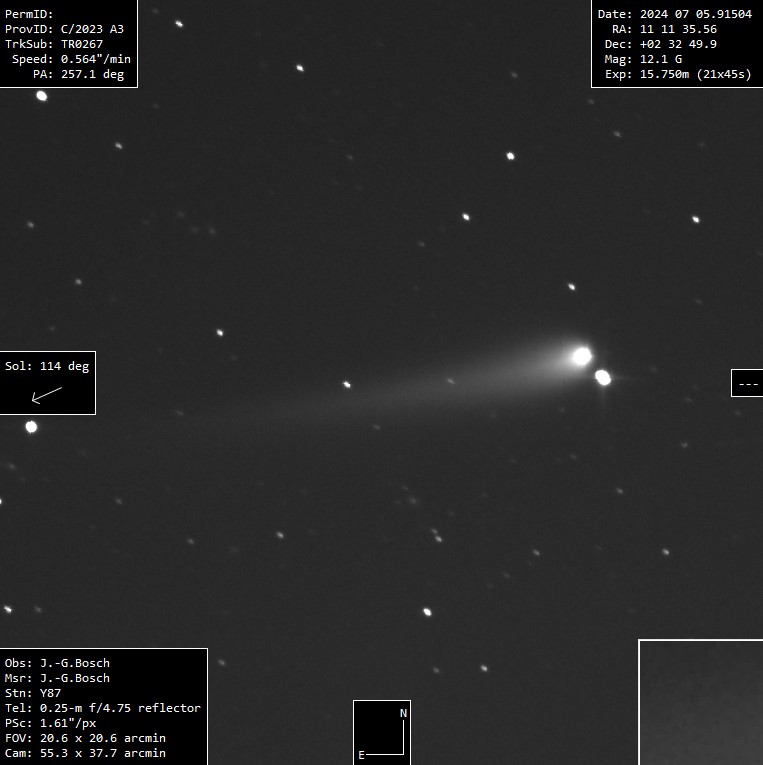Click the "TrkSub: TR0267" entry
Image resolution: width=763 pixels, height=765 pixels.
tap(54, 44)
